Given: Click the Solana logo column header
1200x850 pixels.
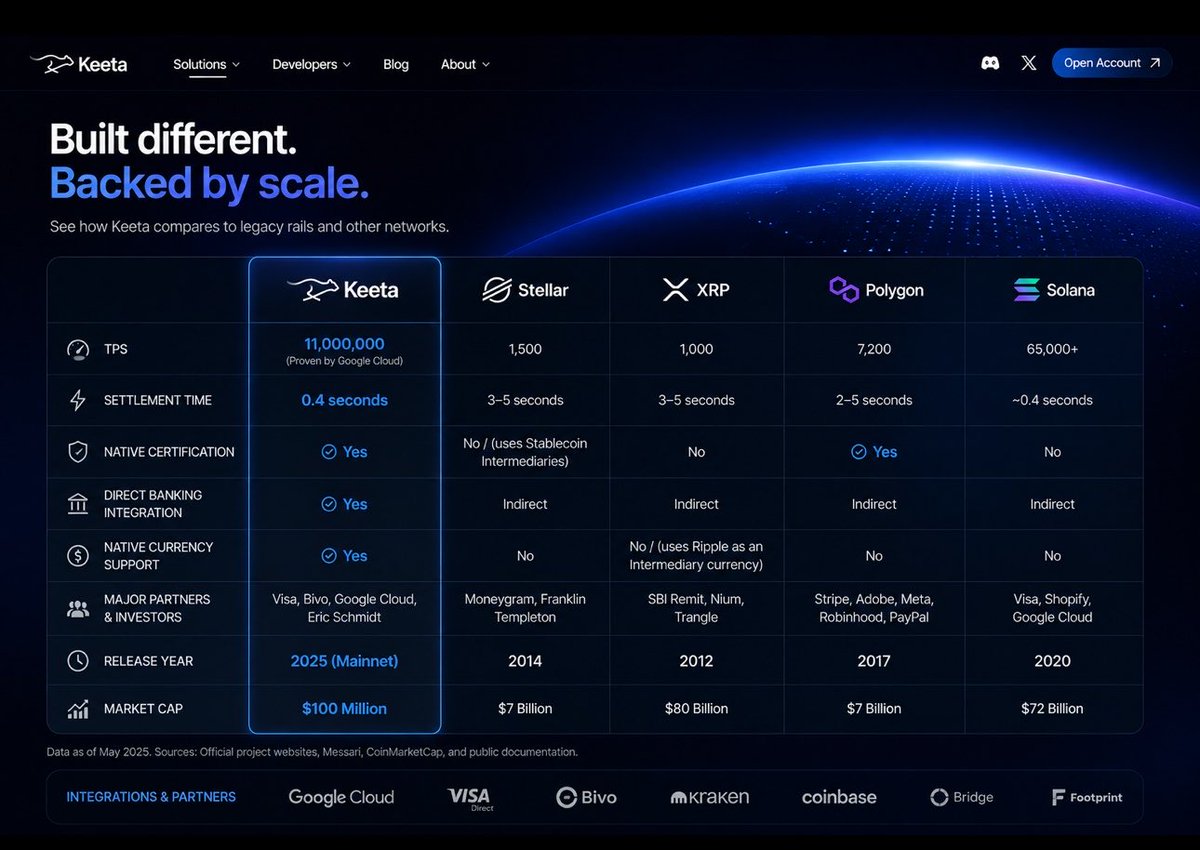Looking at the screenshot, I should click(1054, 290).
